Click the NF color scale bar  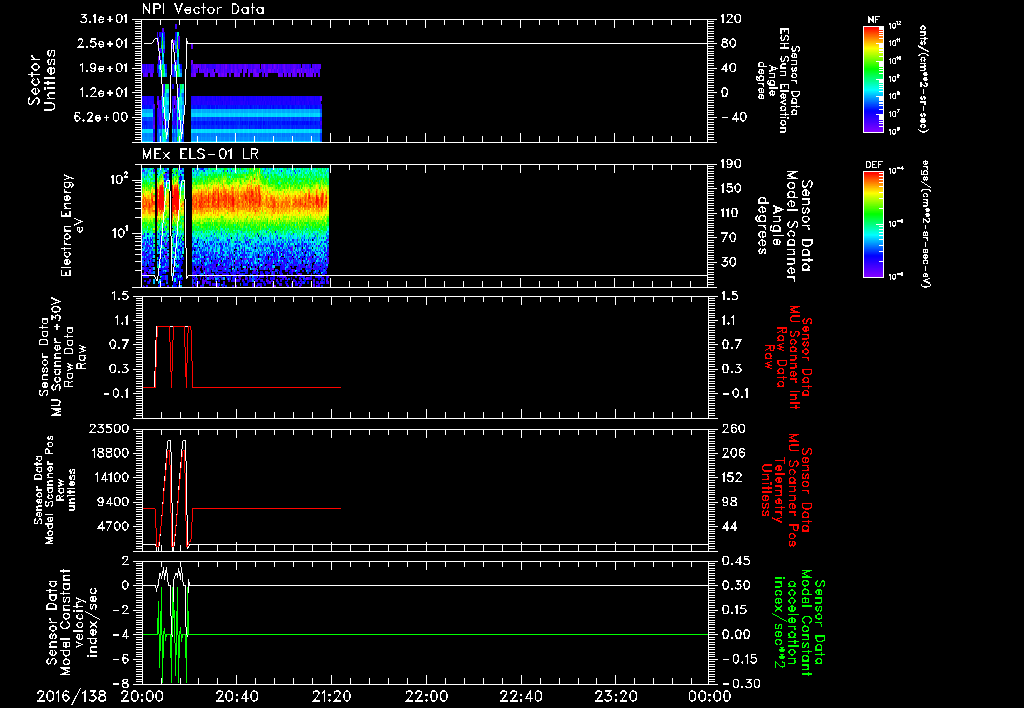click(874, 78)
